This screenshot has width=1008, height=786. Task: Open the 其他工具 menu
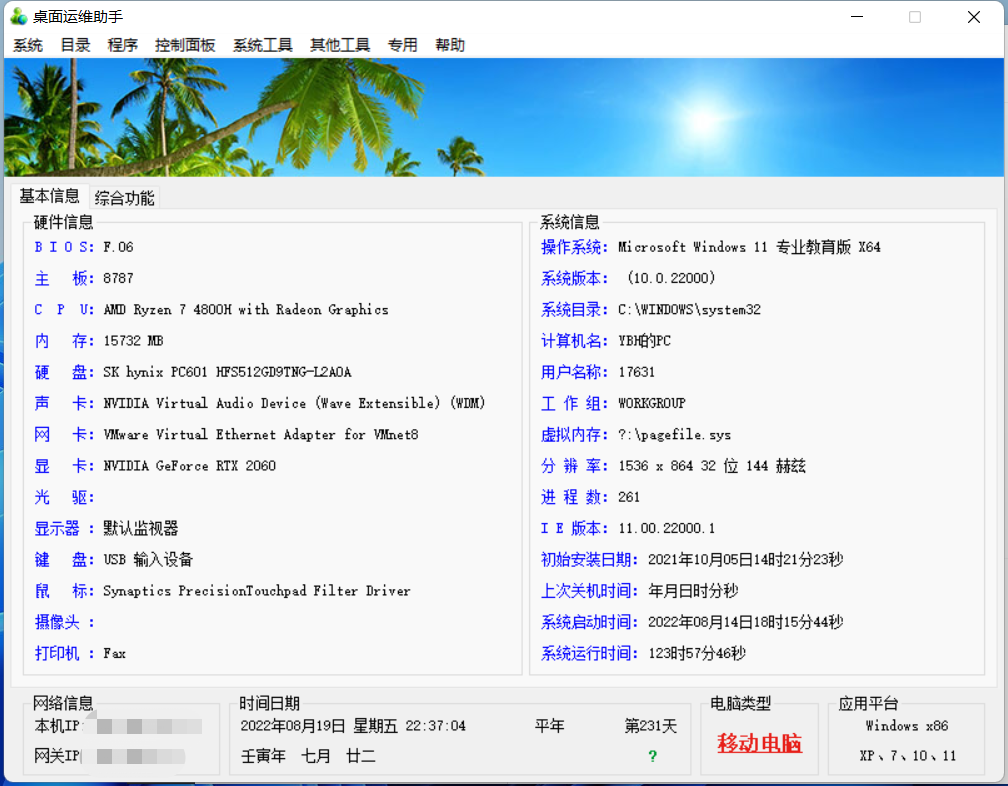pyautogui.click(x=337, y=44)
